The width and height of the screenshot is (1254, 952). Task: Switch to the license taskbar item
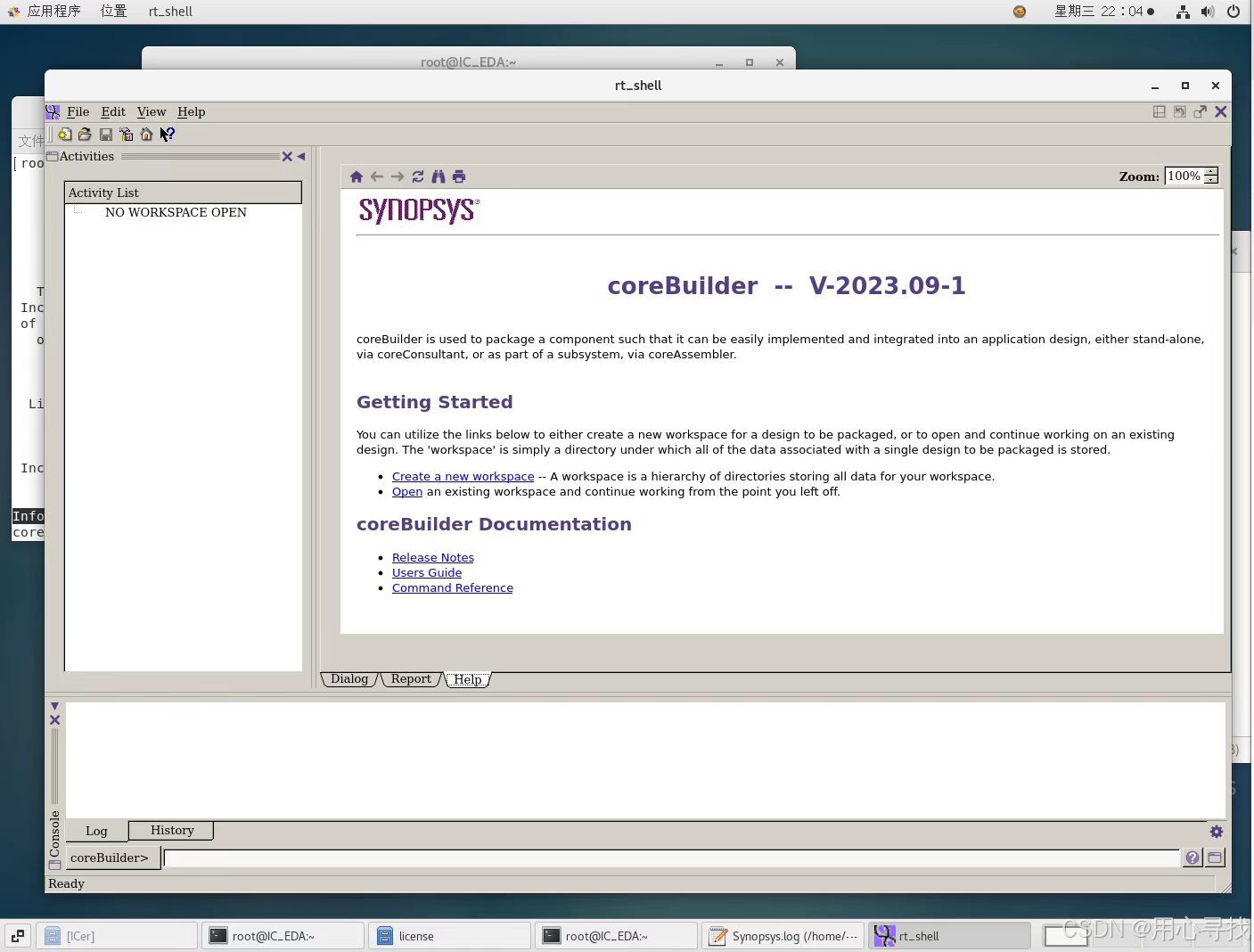449,936
